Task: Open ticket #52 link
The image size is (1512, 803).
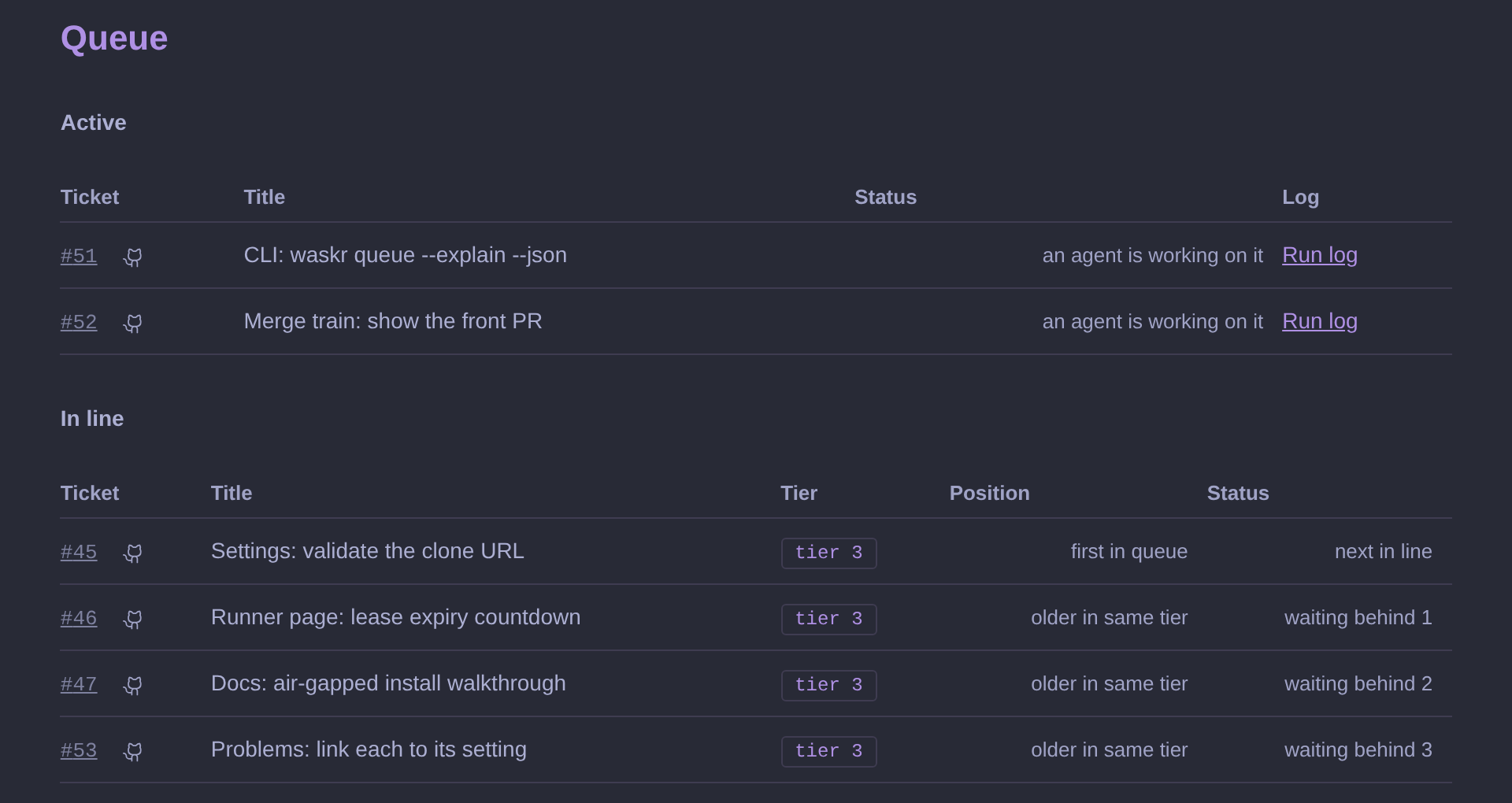Action: coord(79,322)
